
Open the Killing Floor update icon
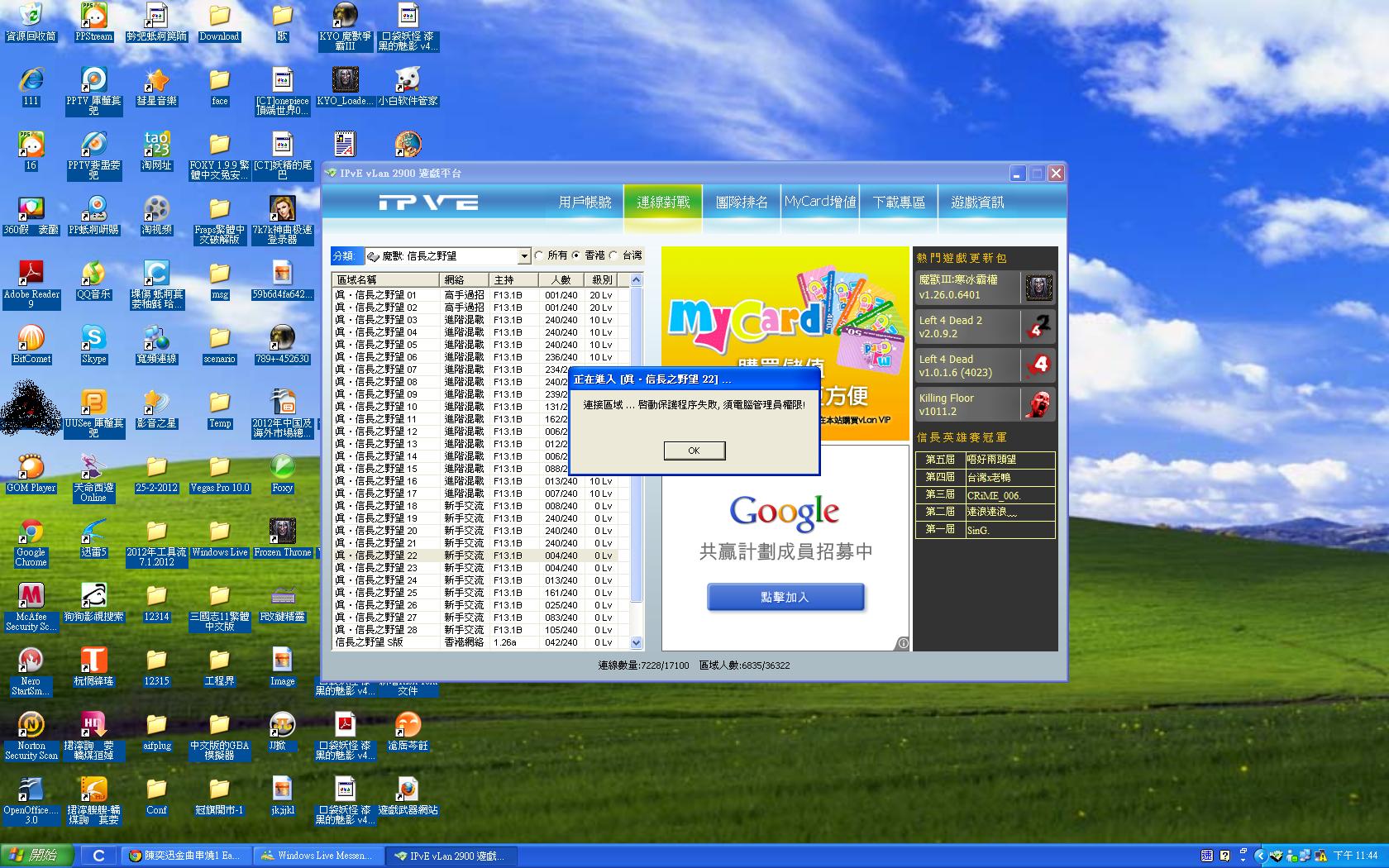[x=1038, y=404]
